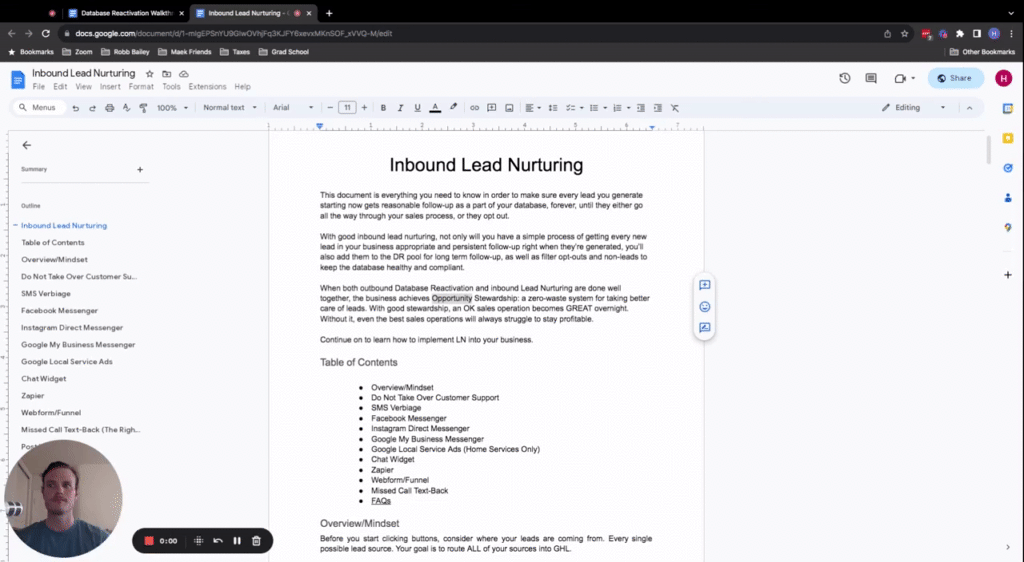This screenshot has width=1024, height=562.
Task: Open the File menu
Action: 39,87
